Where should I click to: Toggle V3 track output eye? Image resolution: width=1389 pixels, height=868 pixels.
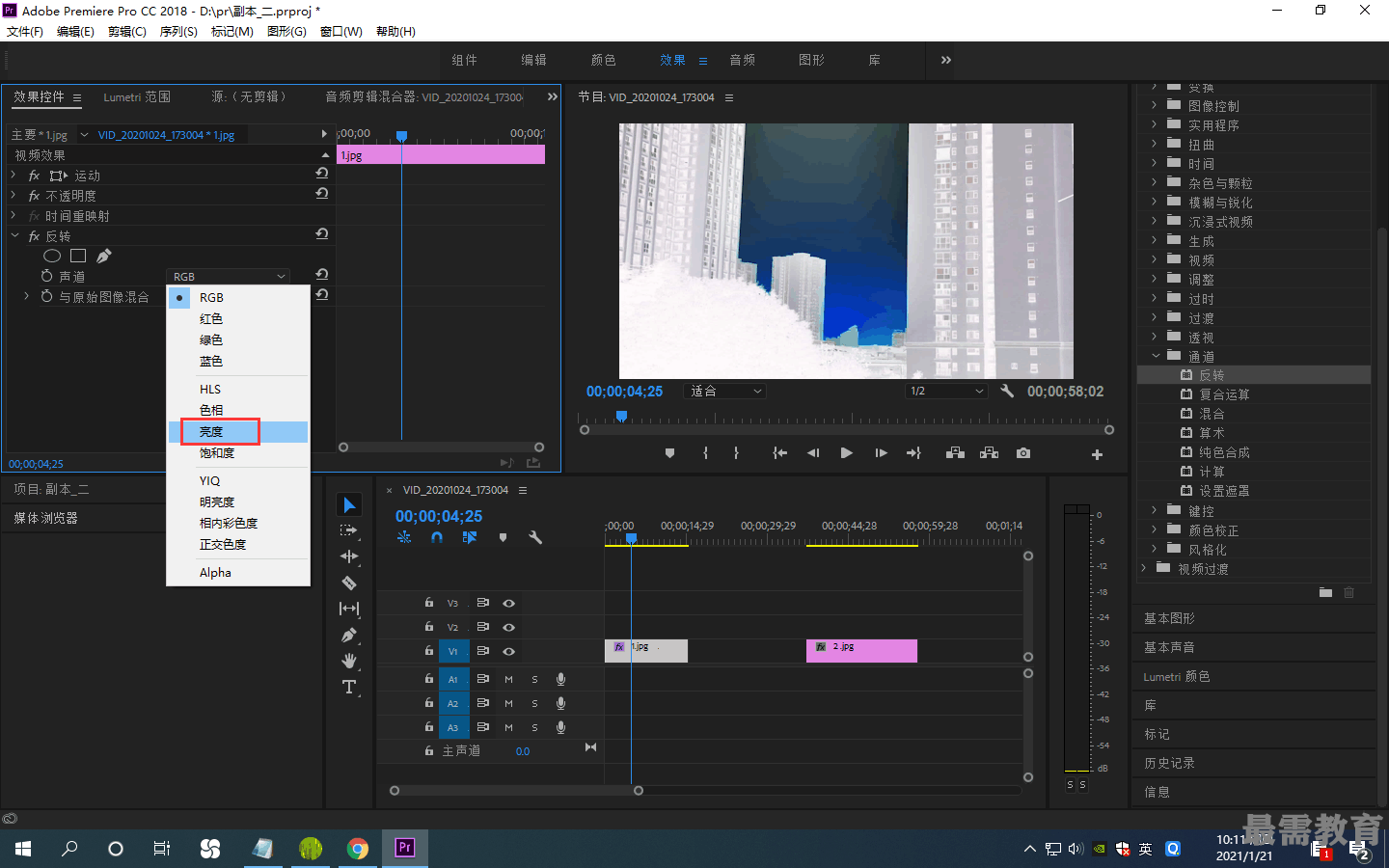point(508,603)
